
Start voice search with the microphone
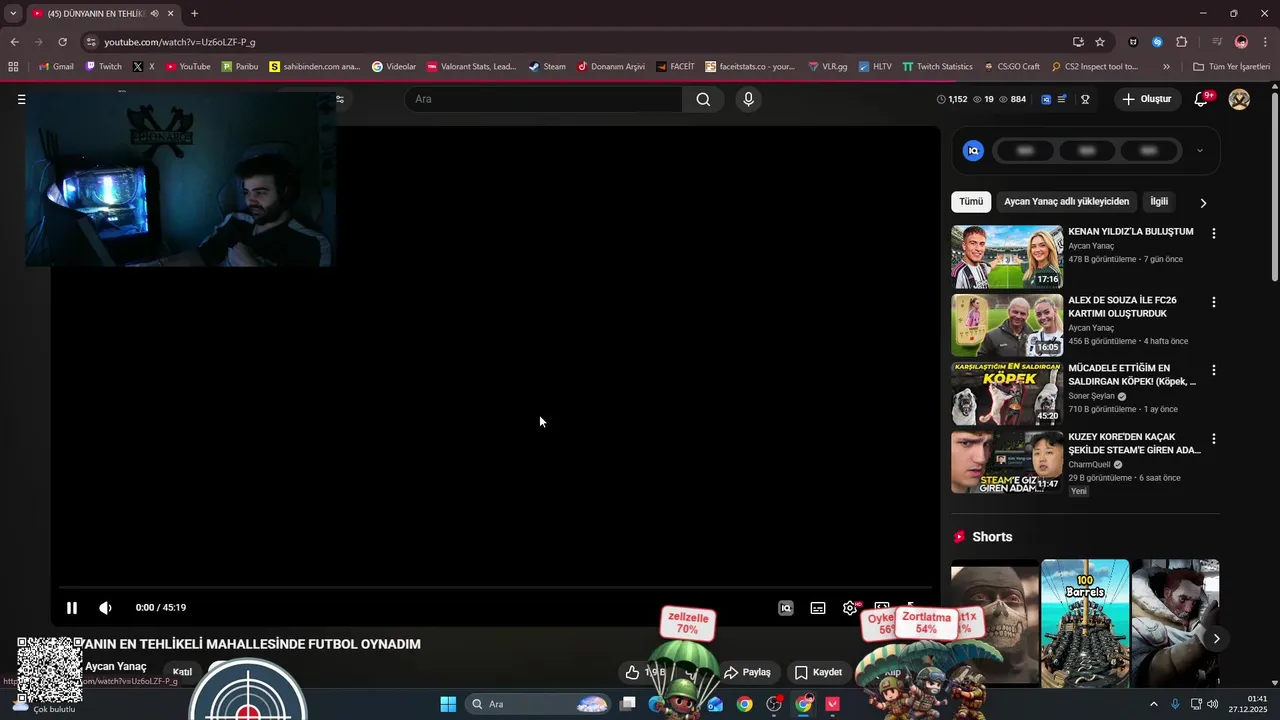pyautogui.click(x=748, y=99)
